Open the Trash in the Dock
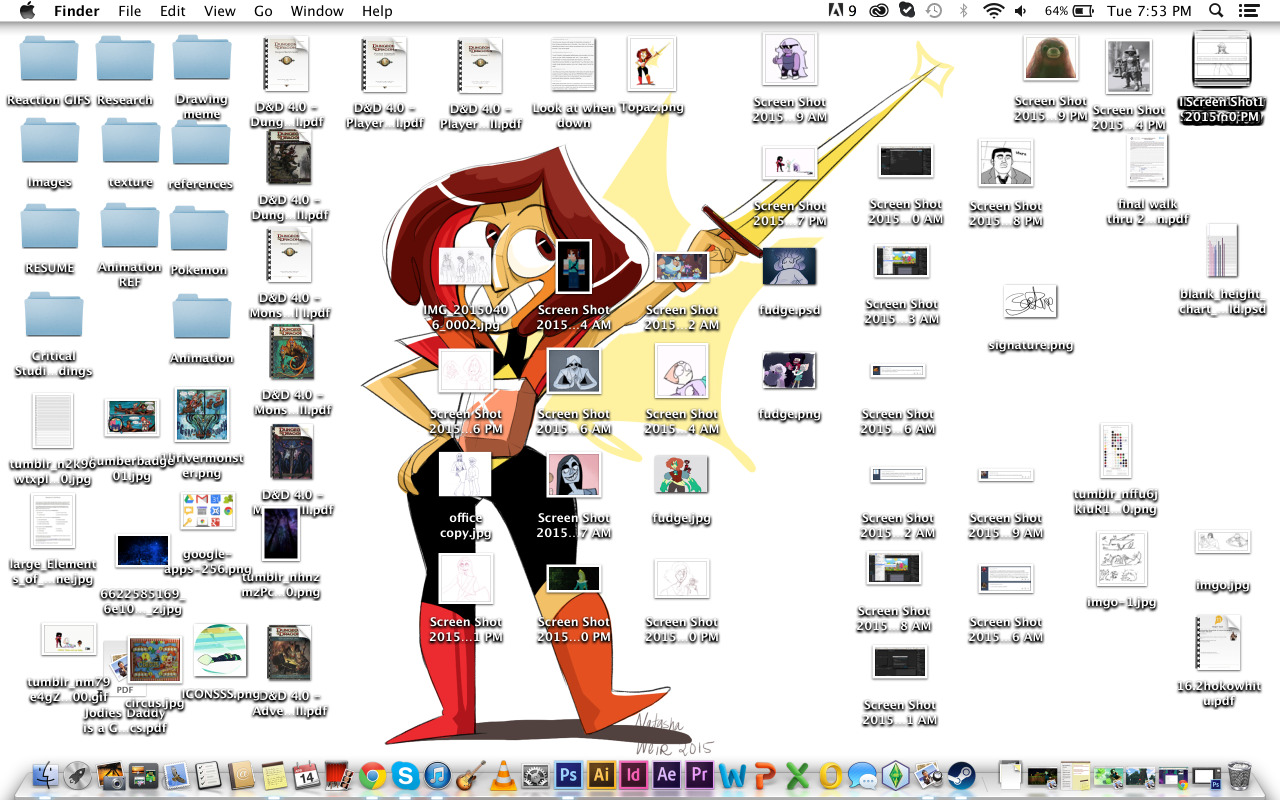Screen dimensions: 1280x800 (x=1239, y=775)
